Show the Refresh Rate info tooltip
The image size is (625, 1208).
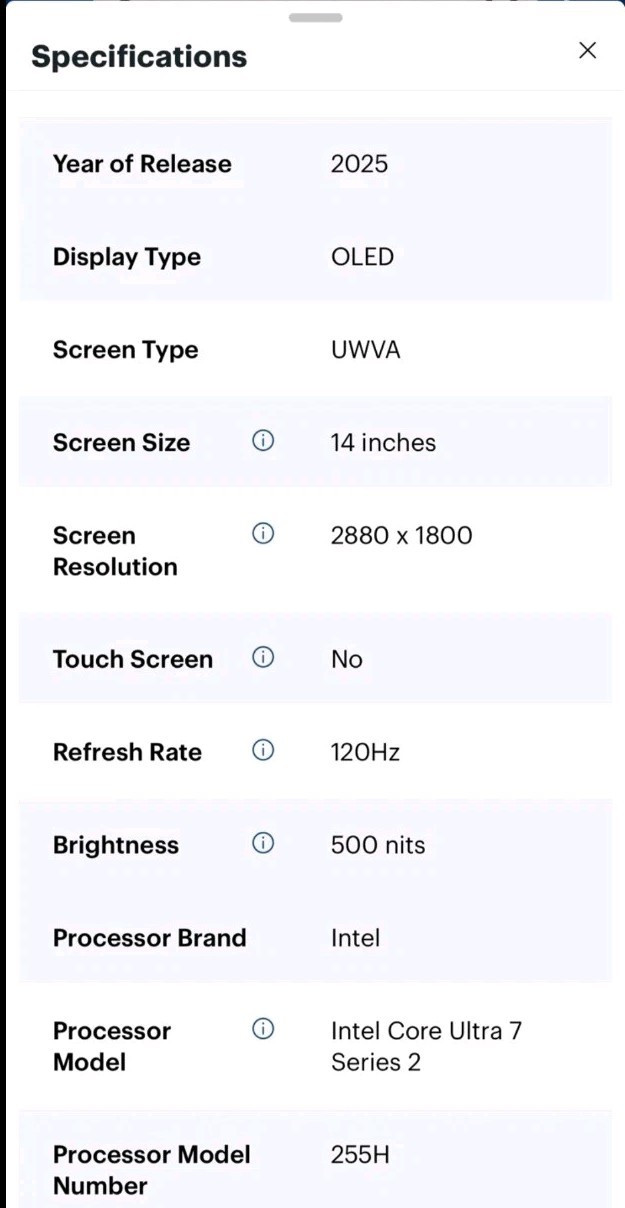pyautogui.click(x=263, y=751)
